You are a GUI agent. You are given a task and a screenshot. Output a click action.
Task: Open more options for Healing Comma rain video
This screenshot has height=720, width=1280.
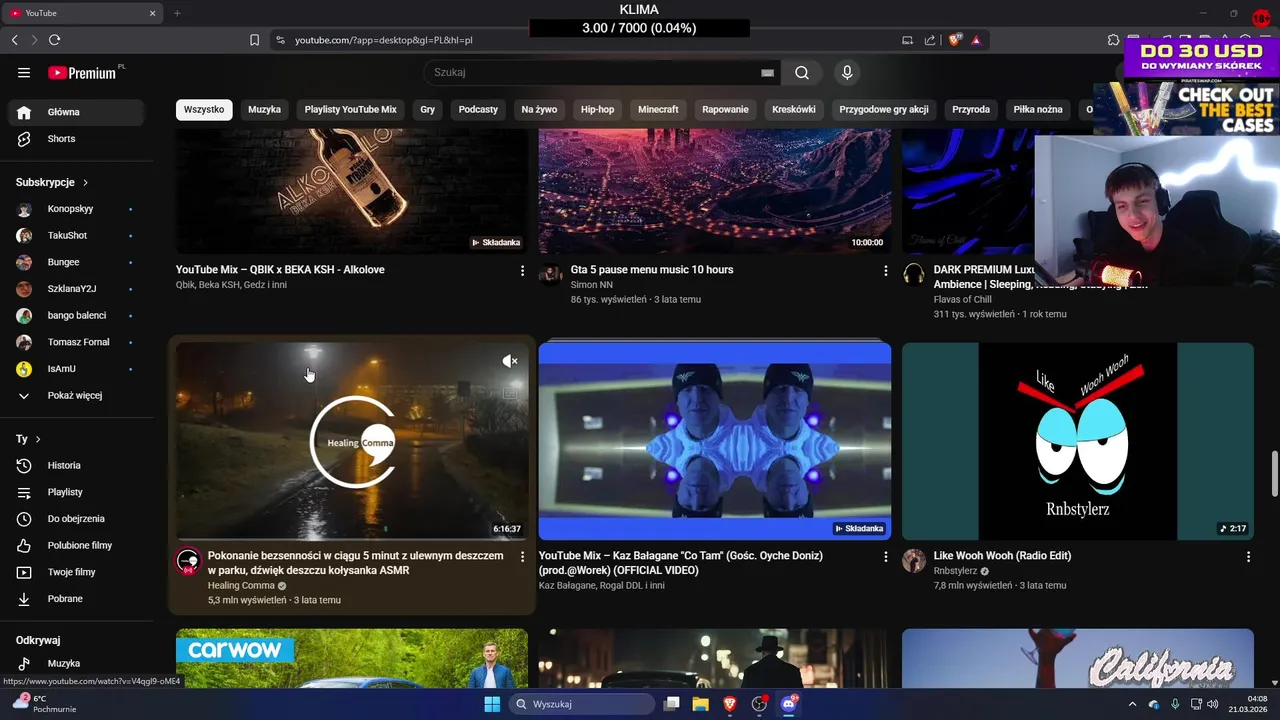522,557
